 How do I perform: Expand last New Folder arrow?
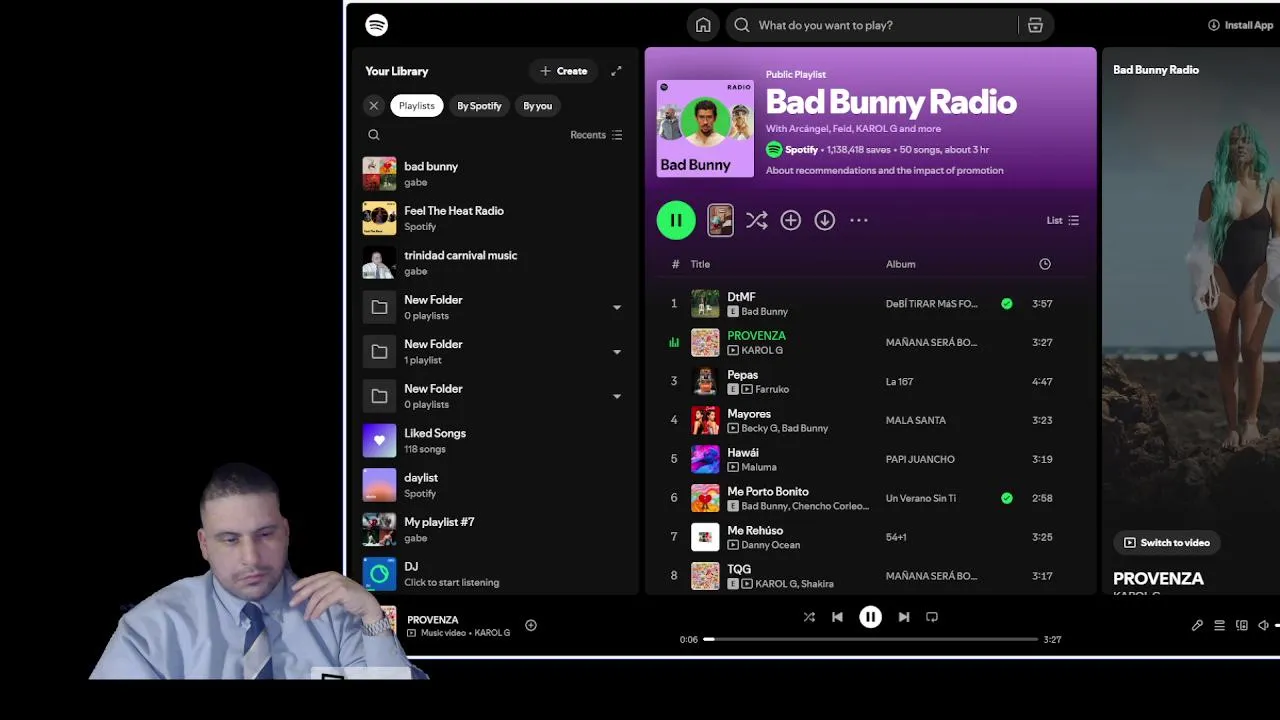pyautogui.click(x=616, y=396)
